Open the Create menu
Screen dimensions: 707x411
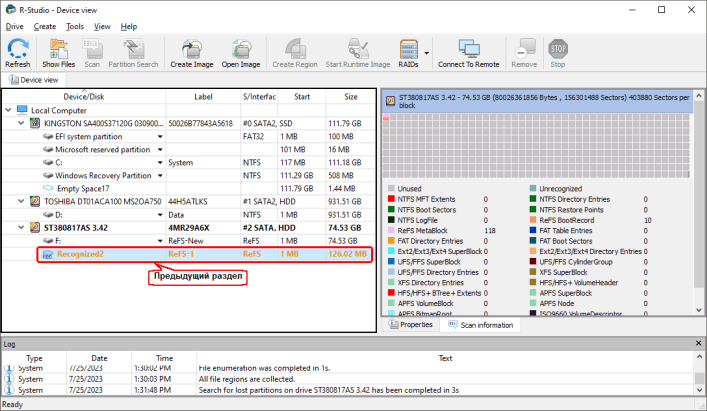pyautogui.click(x=45, y=27)
